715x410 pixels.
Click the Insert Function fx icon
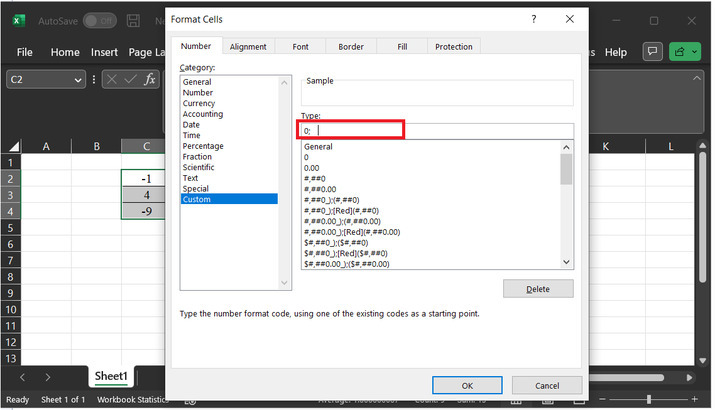click(x=150, y=80)
